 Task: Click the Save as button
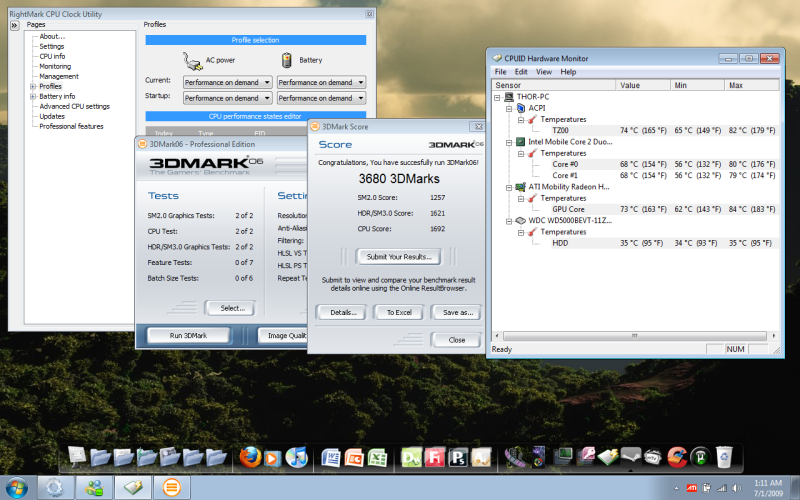point(456,312)
